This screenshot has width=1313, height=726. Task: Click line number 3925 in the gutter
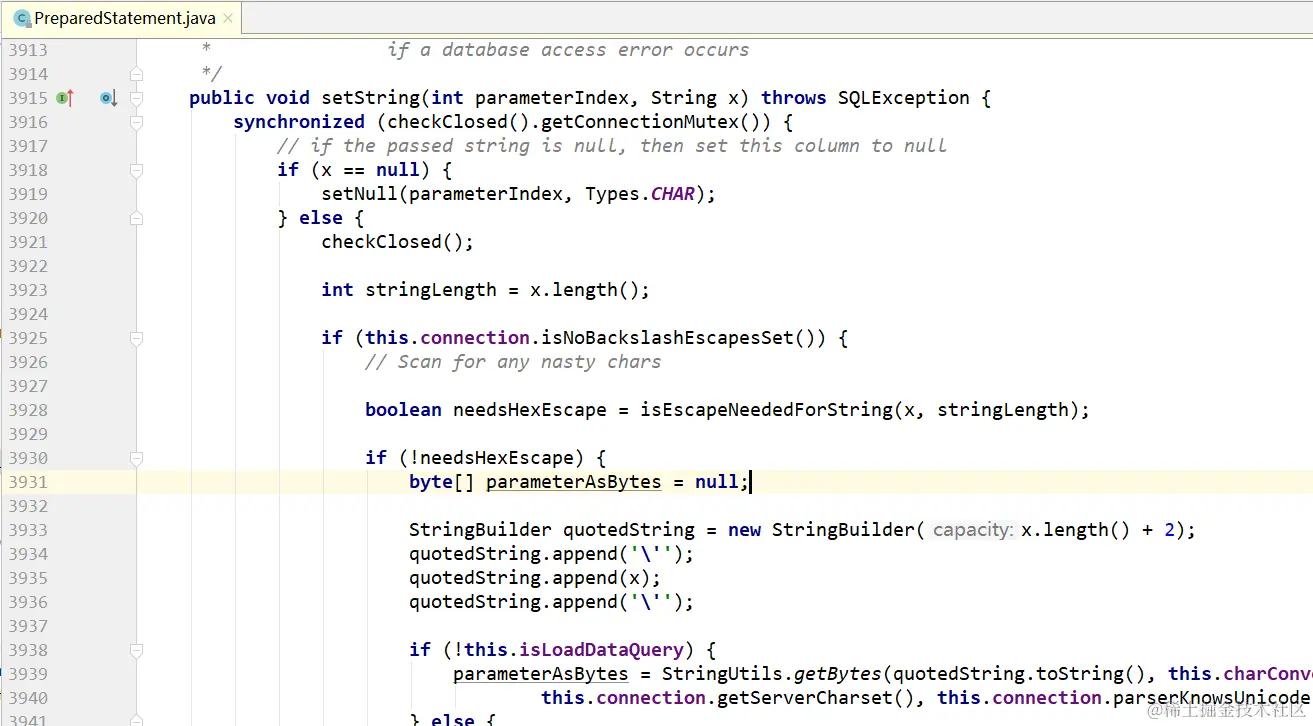[x=28, y=338]
